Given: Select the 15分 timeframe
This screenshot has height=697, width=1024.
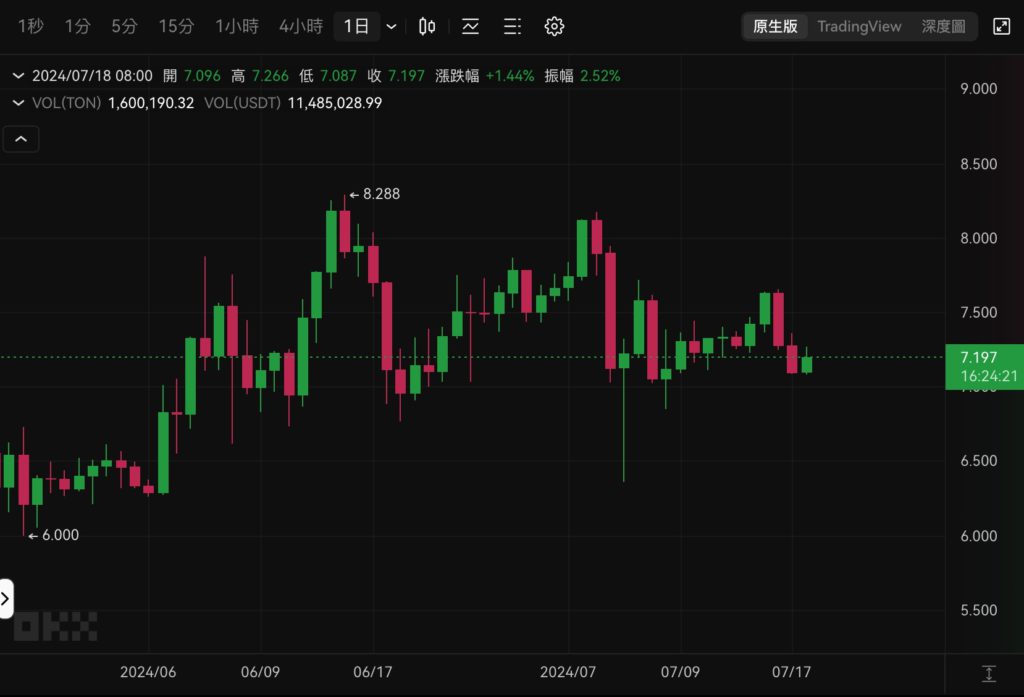Looking at the screenshot, I should click(x=175, y=26).
